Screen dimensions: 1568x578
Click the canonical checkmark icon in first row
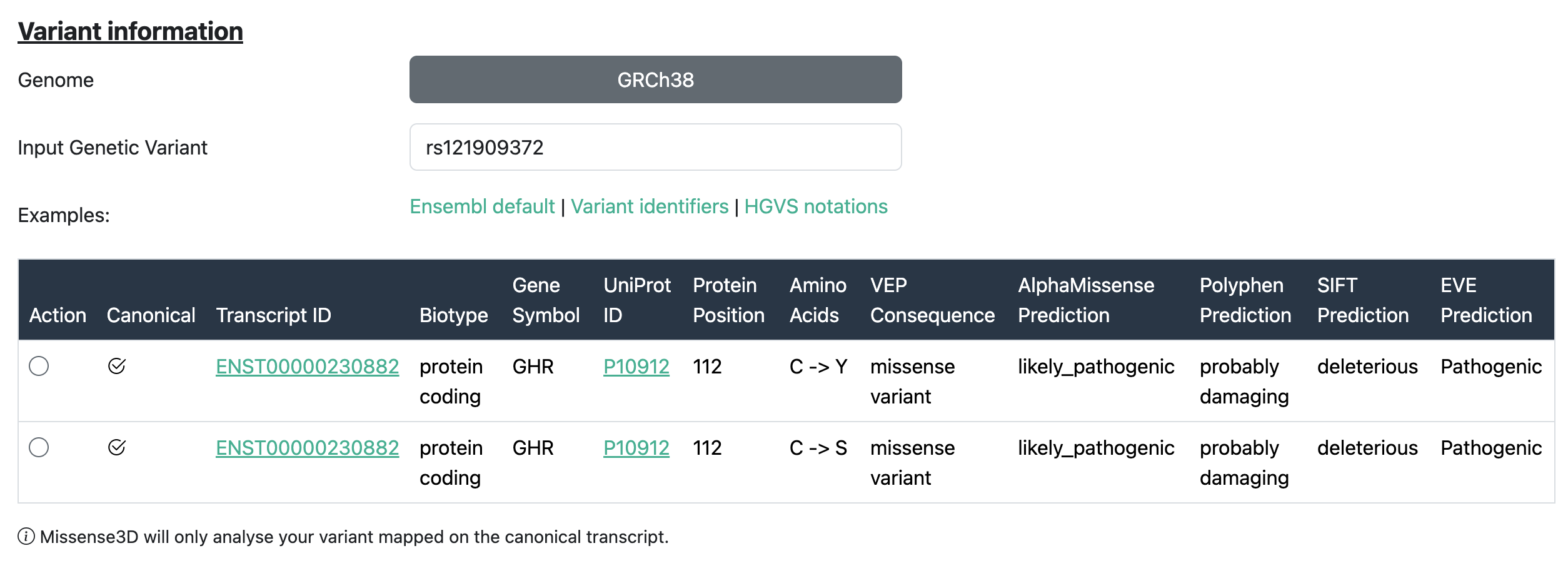[x=117, y=366]
